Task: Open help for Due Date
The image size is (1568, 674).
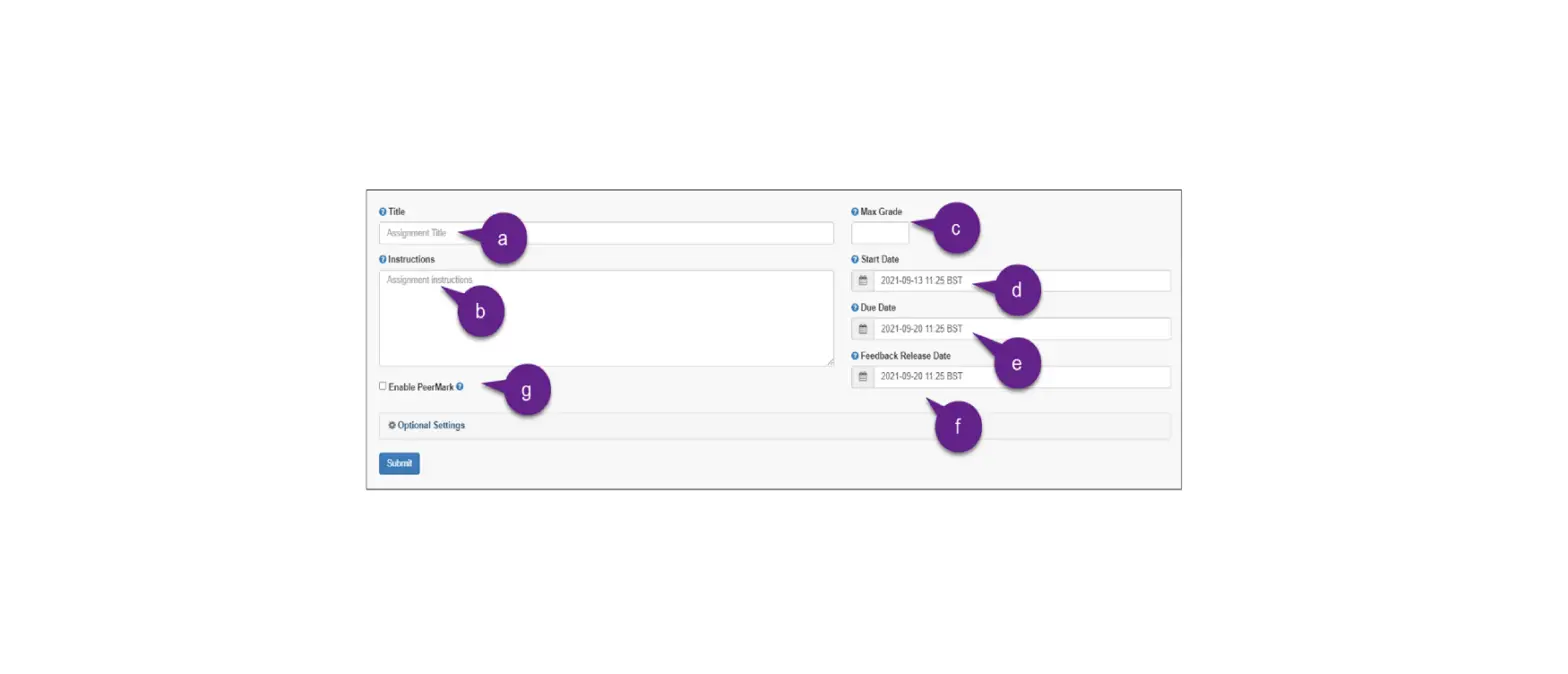Action: 854,308
